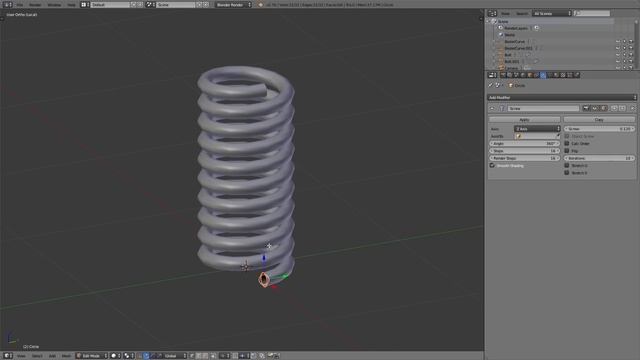The height and width of the screenshot is (360, 640).
Task: Toggle viewport visibility eye for BezierCurve
Action: [618, 41]
